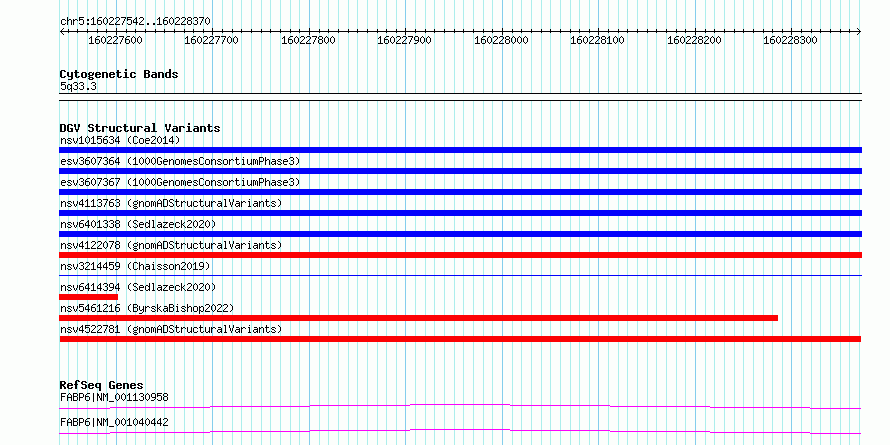Open variant nsv4122078 label

coord(170,245)
